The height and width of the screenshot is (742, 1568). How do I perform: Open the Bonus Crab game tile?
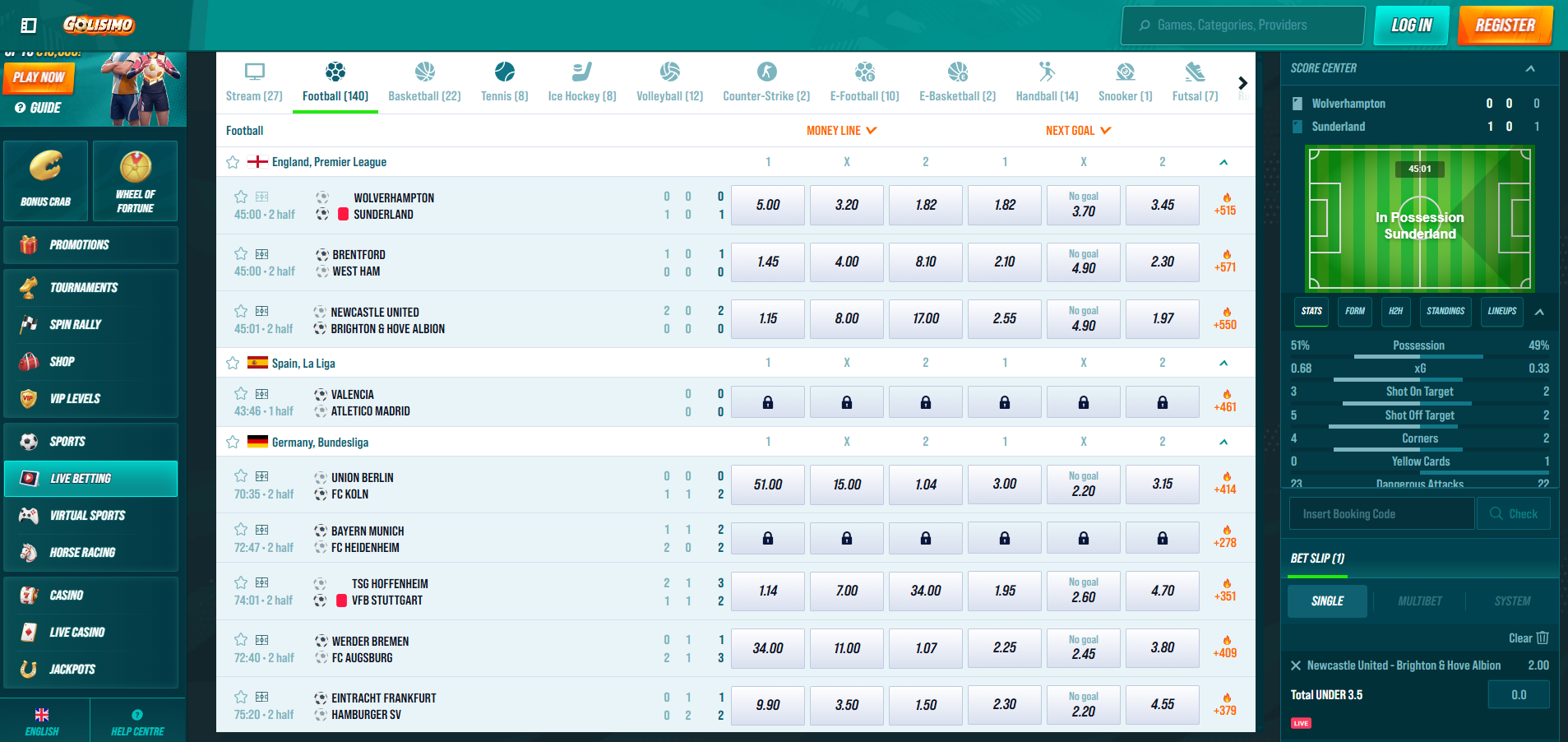(x=46, y=181)
